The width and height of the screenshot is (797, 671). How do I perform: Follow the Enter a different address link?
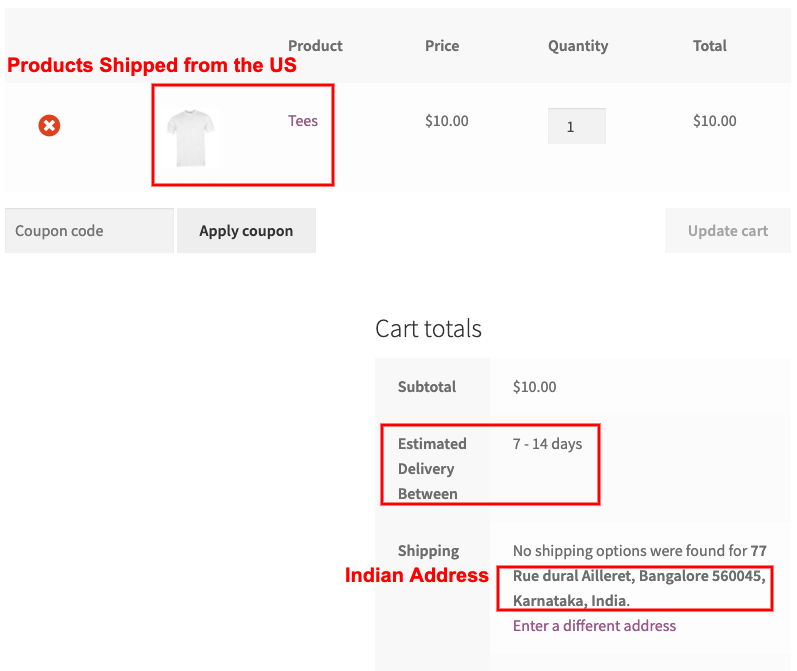[594, 626]
